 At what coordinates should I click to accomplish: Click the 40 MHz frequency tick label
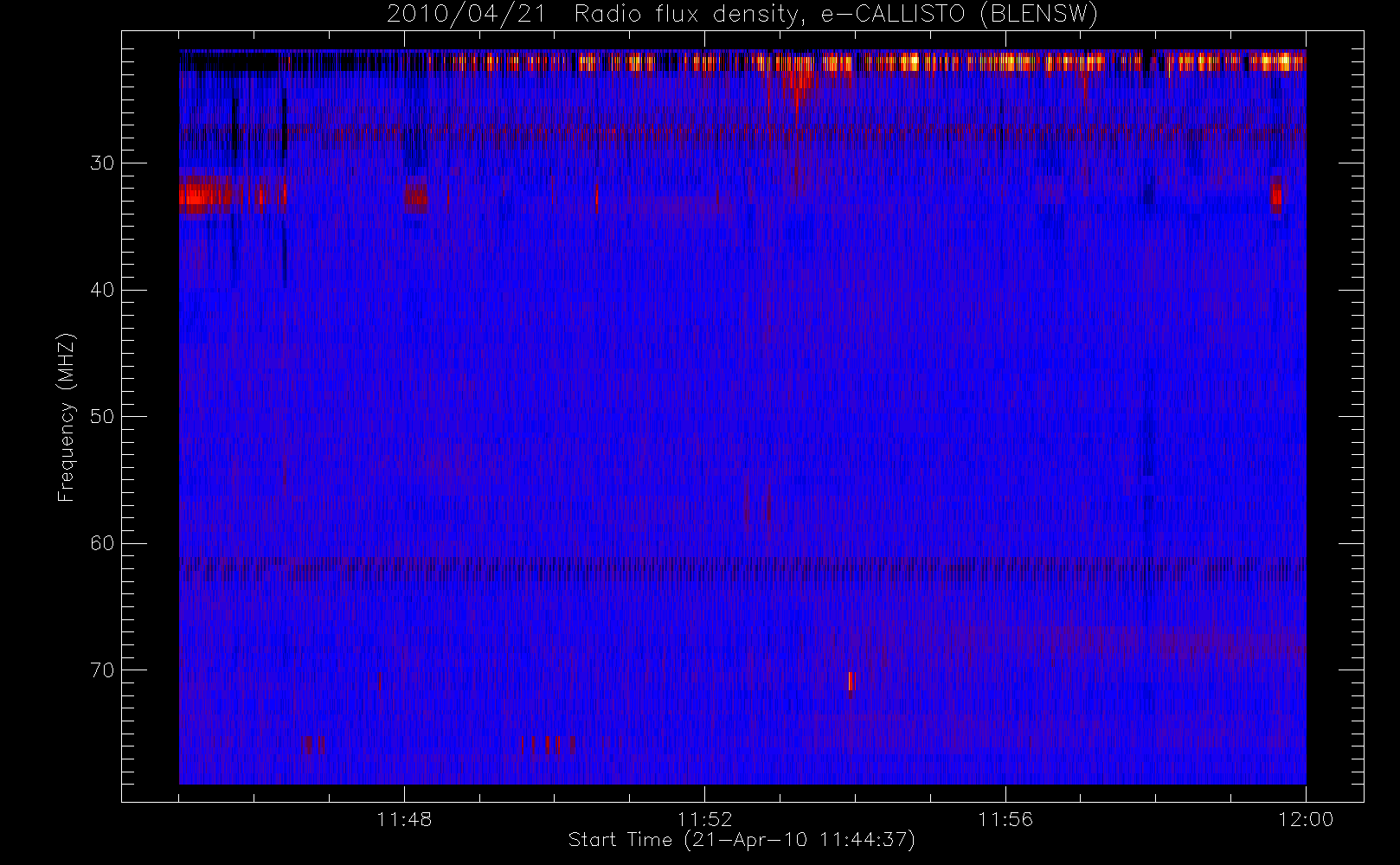point(102,290)
